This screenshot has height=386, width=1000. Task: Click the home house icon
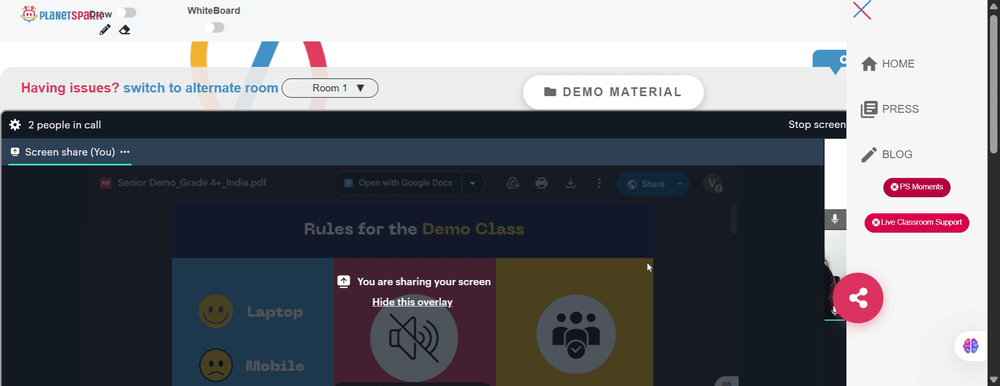tap(869, 64)
